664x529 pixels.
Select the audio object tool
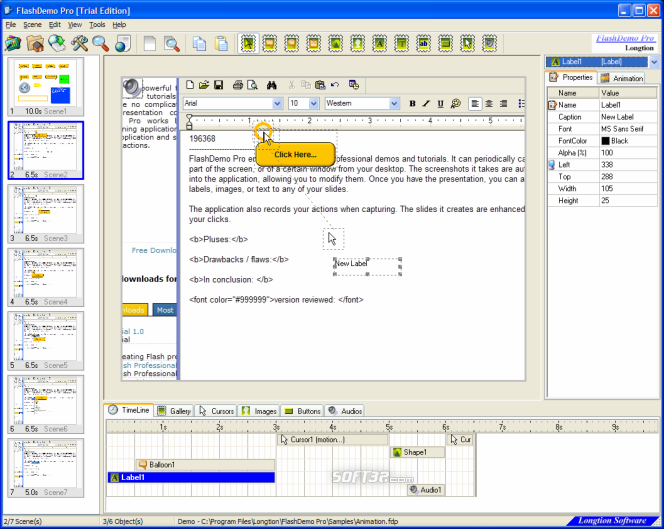490,43
